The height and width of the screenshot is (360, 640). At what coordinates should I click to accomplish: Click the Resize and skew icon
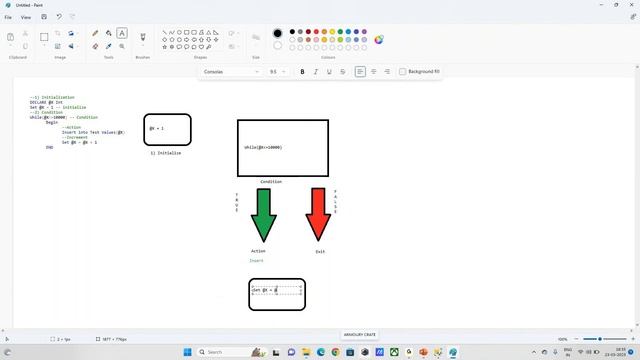(58, 47)
